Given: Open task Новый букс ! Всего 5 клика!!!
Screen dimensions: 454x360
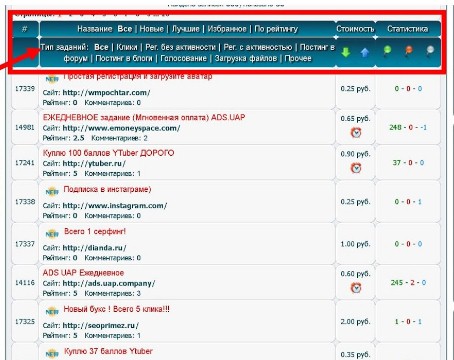Looking at the screenshot, I should point(116,309).
